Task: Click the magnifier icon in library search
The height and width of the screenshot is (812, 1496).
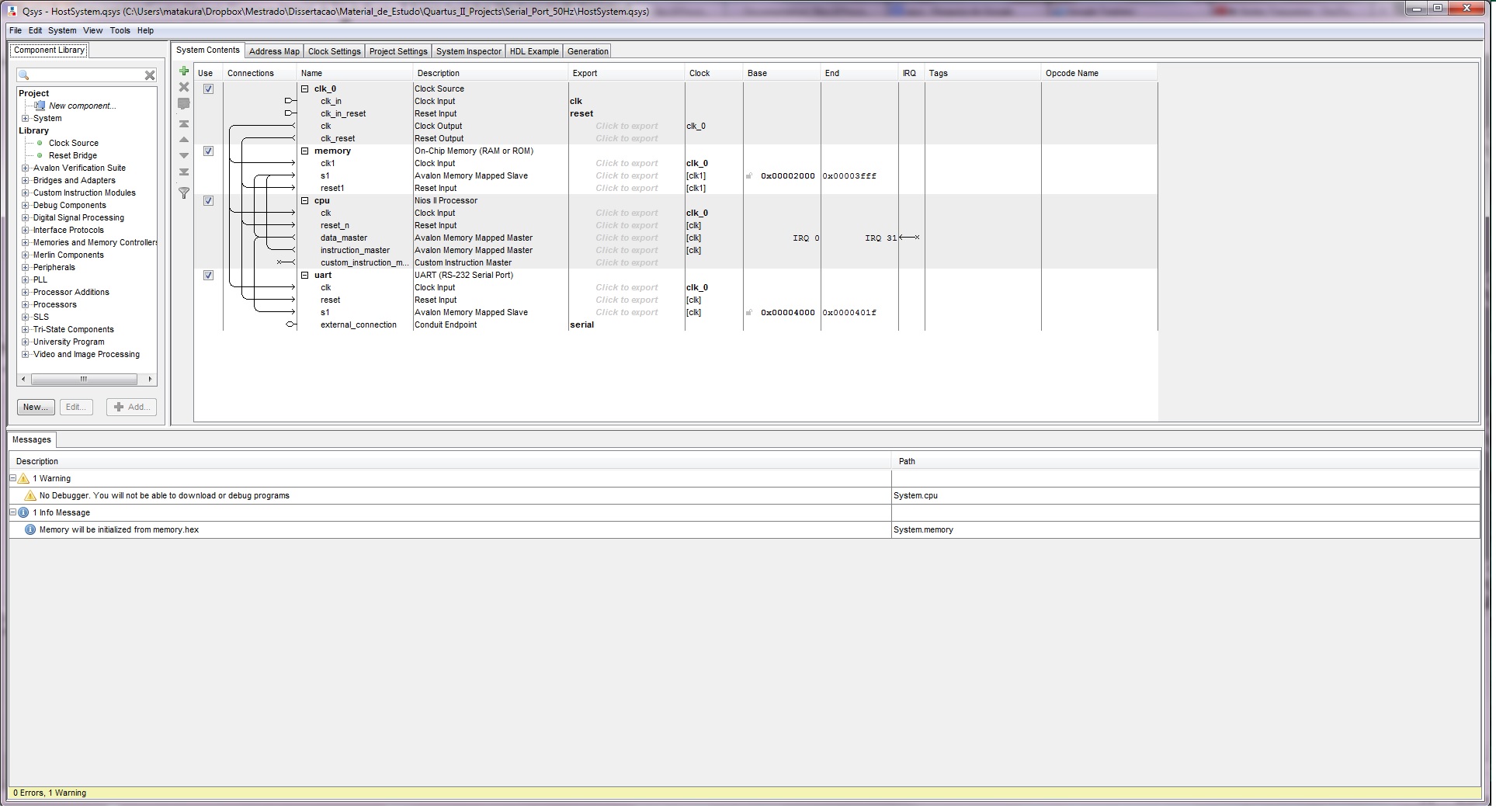Action: (x=24, y=75)
